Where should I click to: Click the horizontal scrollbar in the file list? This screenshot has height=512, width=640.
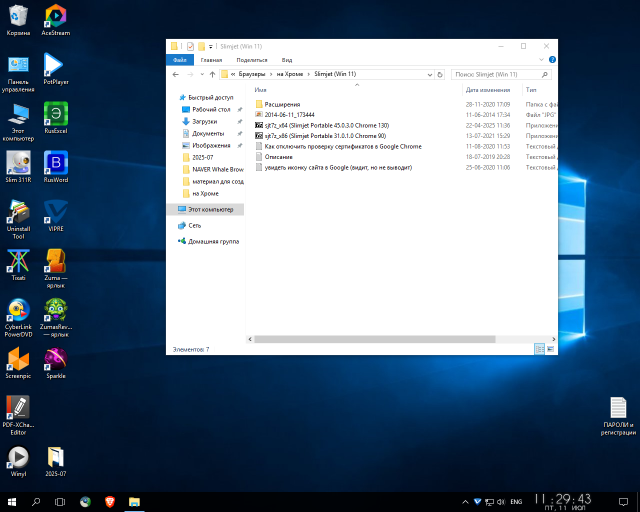pos(375,339)
